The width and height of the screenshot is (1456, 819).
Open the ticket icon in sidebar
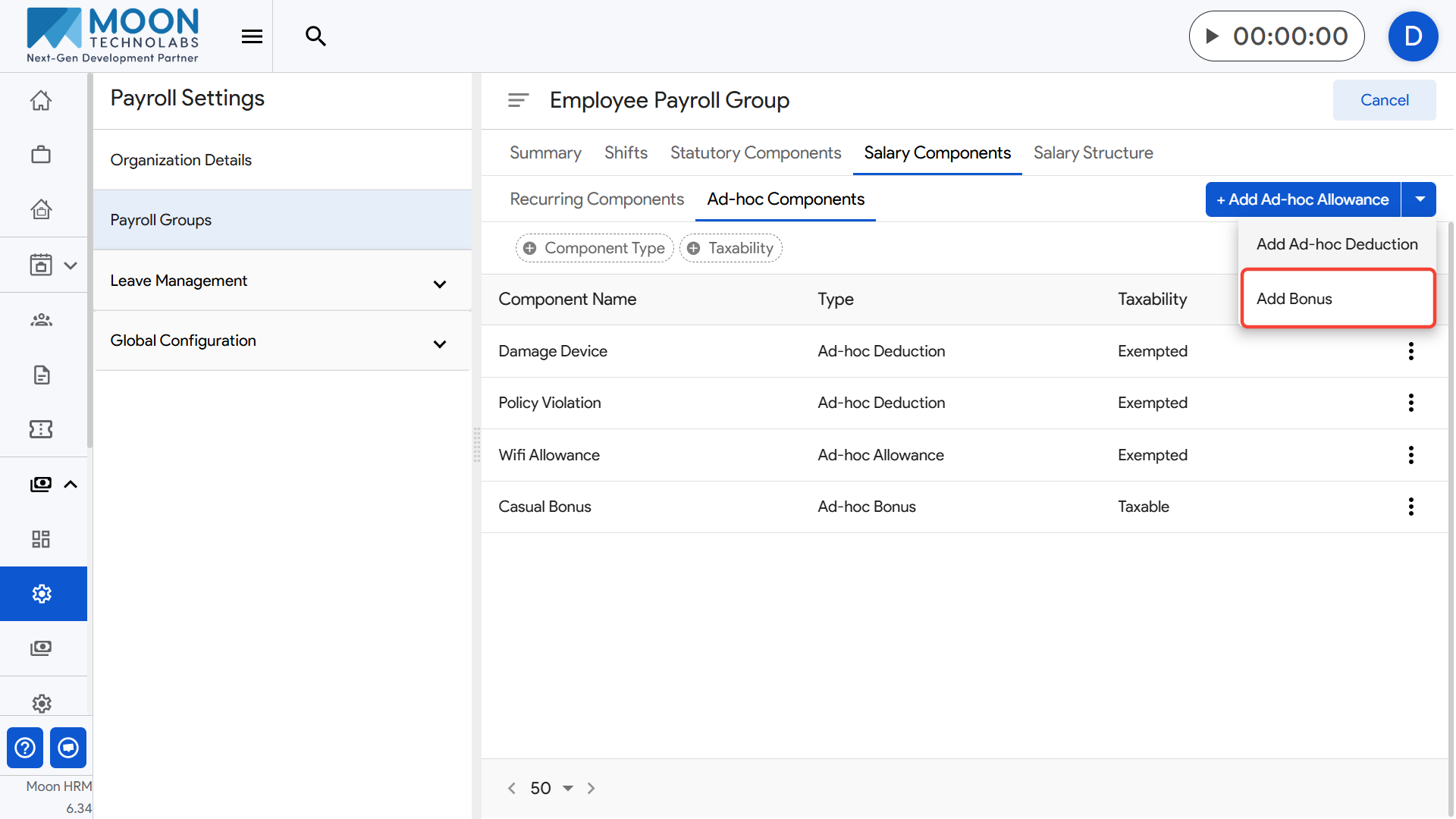coord(41,429)
